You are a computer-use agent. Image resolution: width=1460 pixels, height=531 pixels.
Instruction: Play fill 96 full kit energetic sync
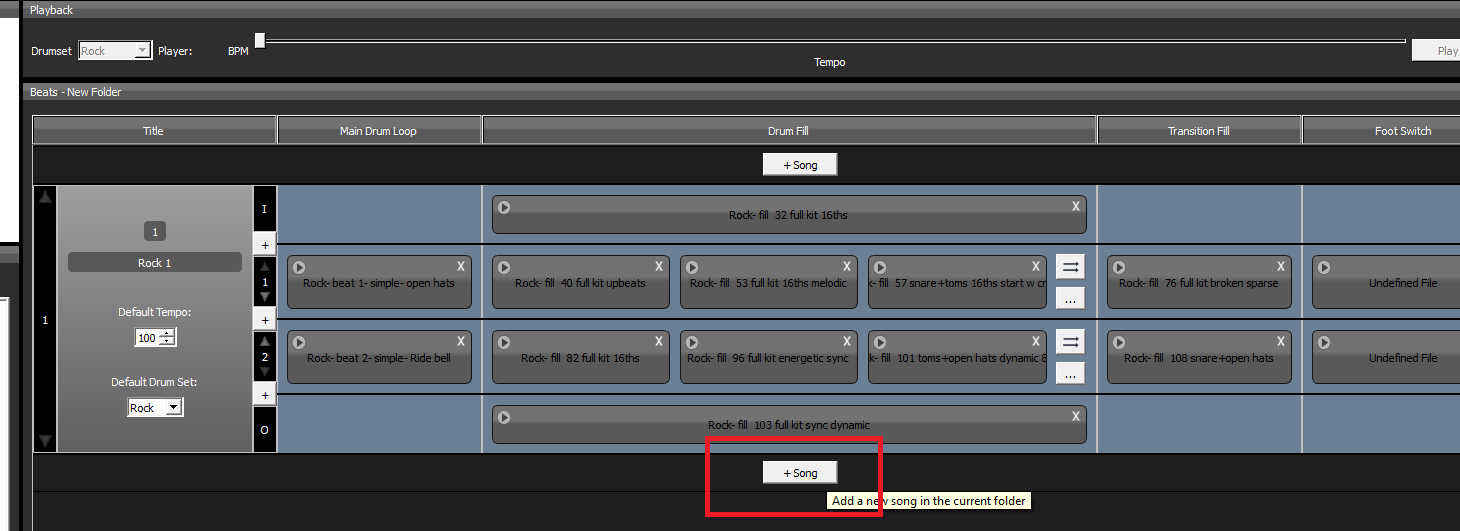(x=692, y=342)
